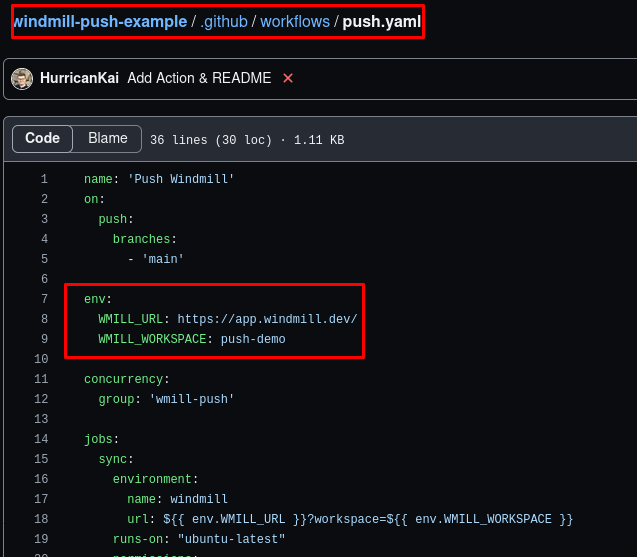Select line number 5
This screenshot has width=637, height=557.
[44, 259]
